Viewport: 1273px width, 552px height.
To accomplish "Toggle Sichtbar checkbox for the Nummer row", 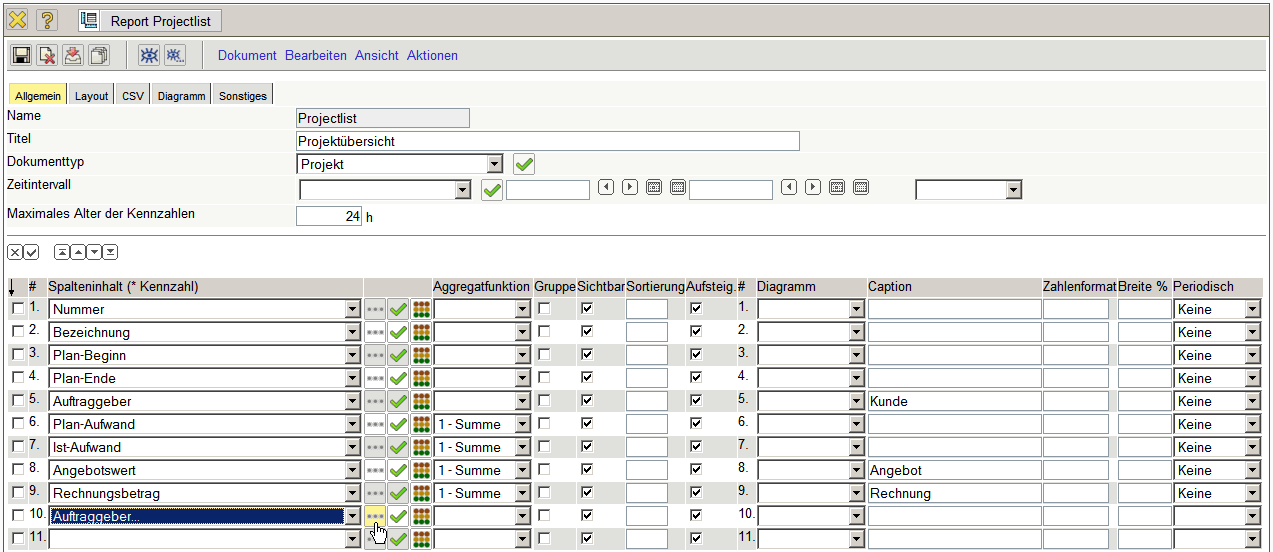I will point(587,309).
